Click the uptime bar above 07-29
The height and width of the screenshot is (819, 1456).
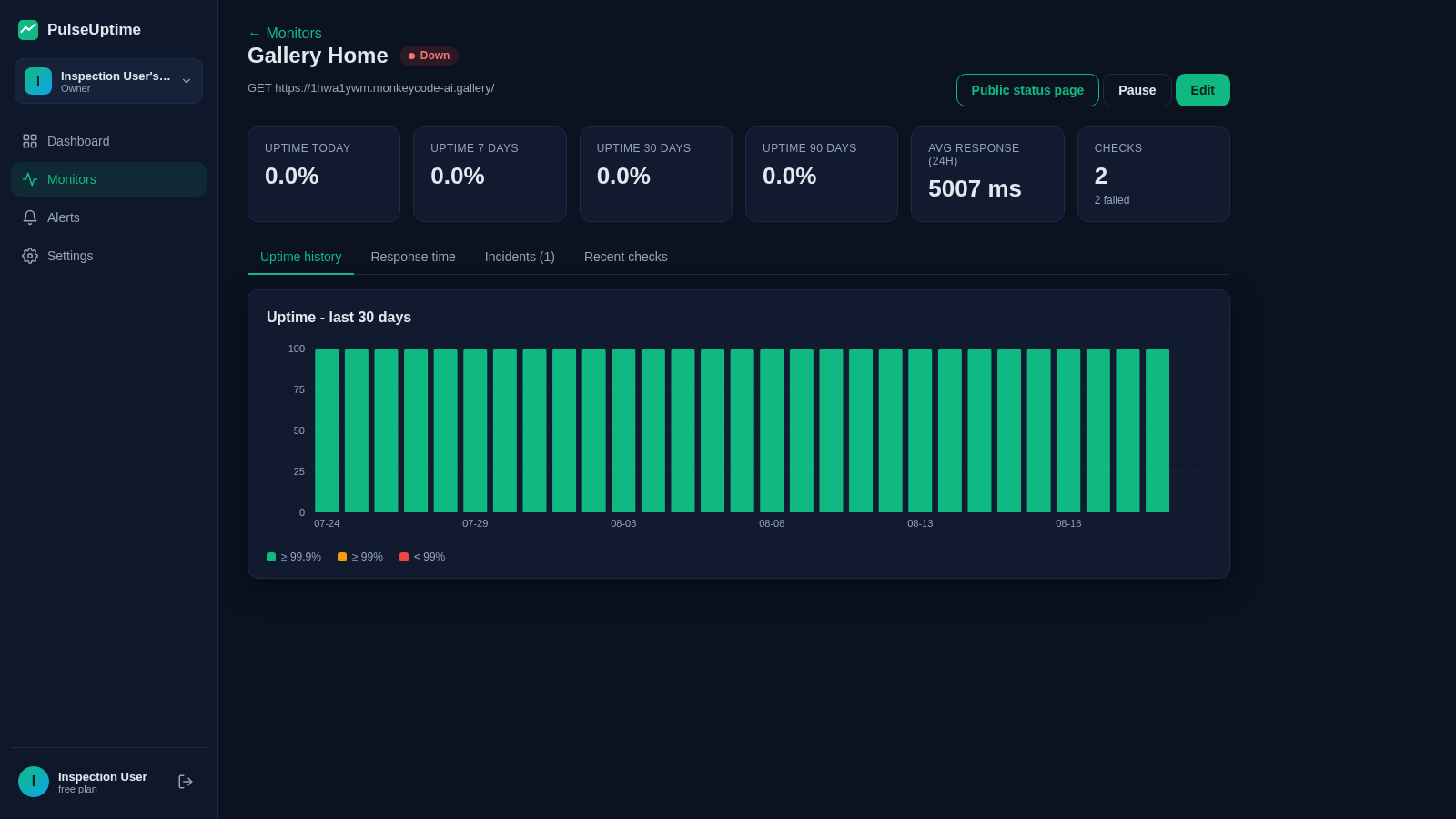click(x=475, y=430)
